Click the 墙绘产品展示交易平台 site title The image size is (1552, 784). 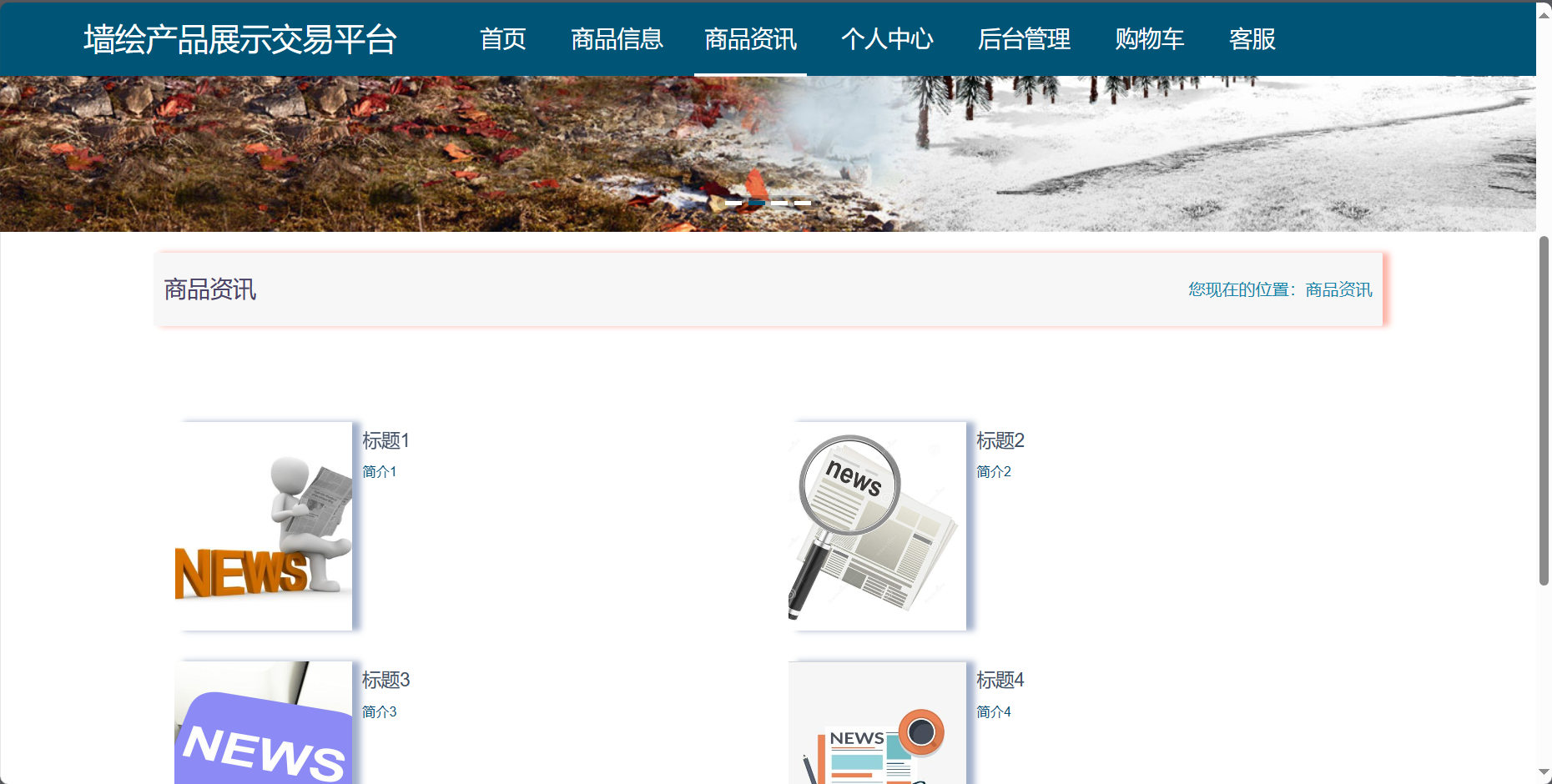point(240,39)
